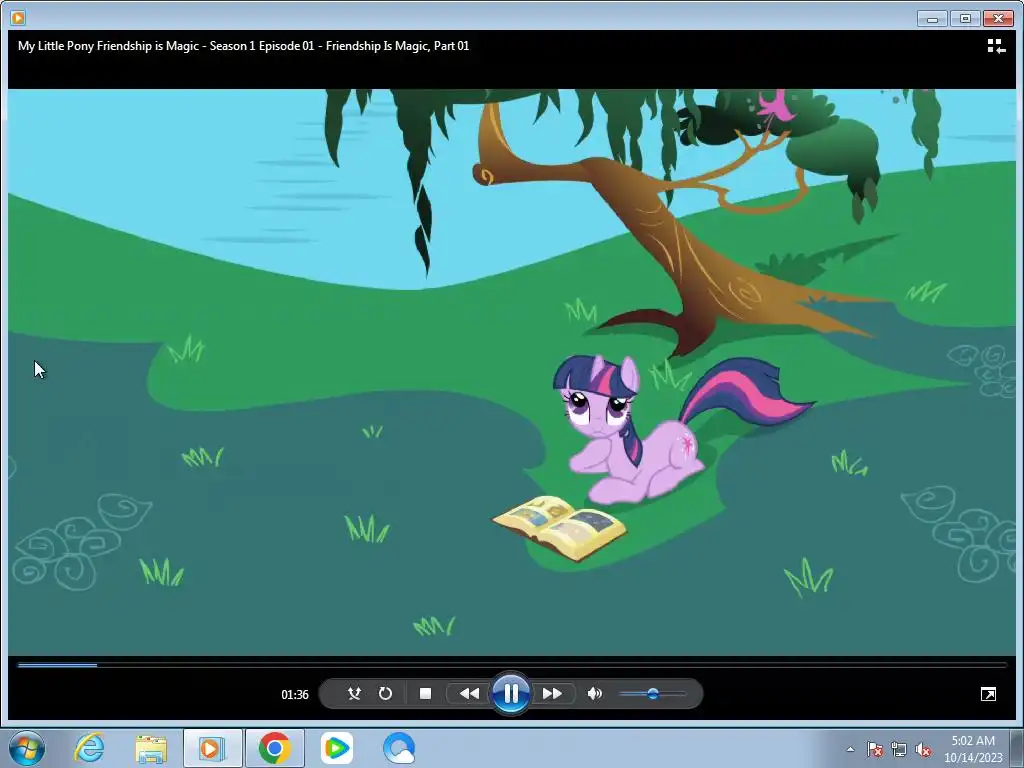
Task: Minimize the media player window
Action: 932,18
